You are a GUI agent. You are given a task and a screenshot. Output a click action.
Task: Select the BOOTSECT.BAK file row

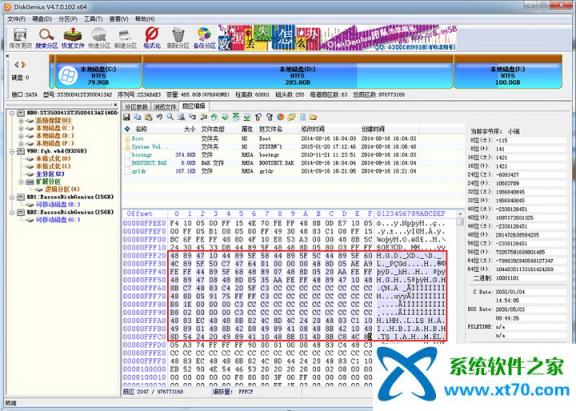[x=270, y=163]
